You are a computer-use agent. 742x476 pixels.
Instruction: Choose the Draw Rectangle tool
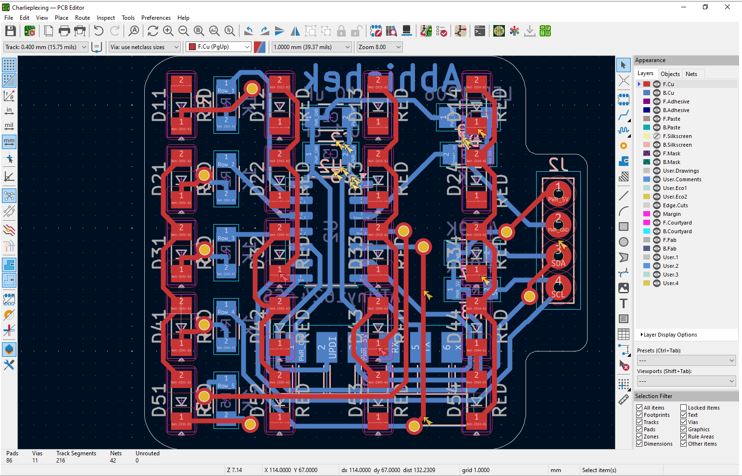tap(624, 227)
